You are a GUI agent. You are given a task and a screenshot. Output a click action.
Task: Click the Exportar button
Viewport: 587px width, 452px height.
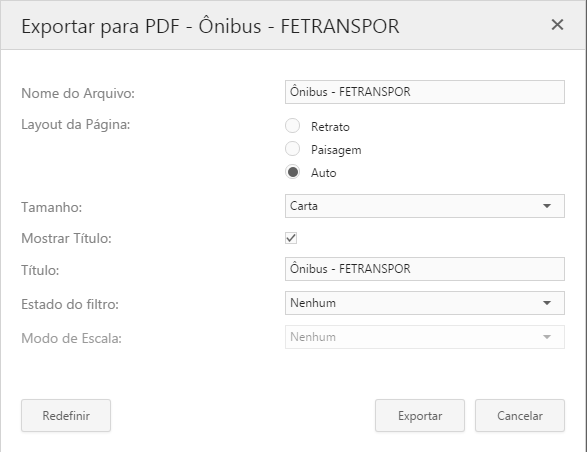coord(420,415)
